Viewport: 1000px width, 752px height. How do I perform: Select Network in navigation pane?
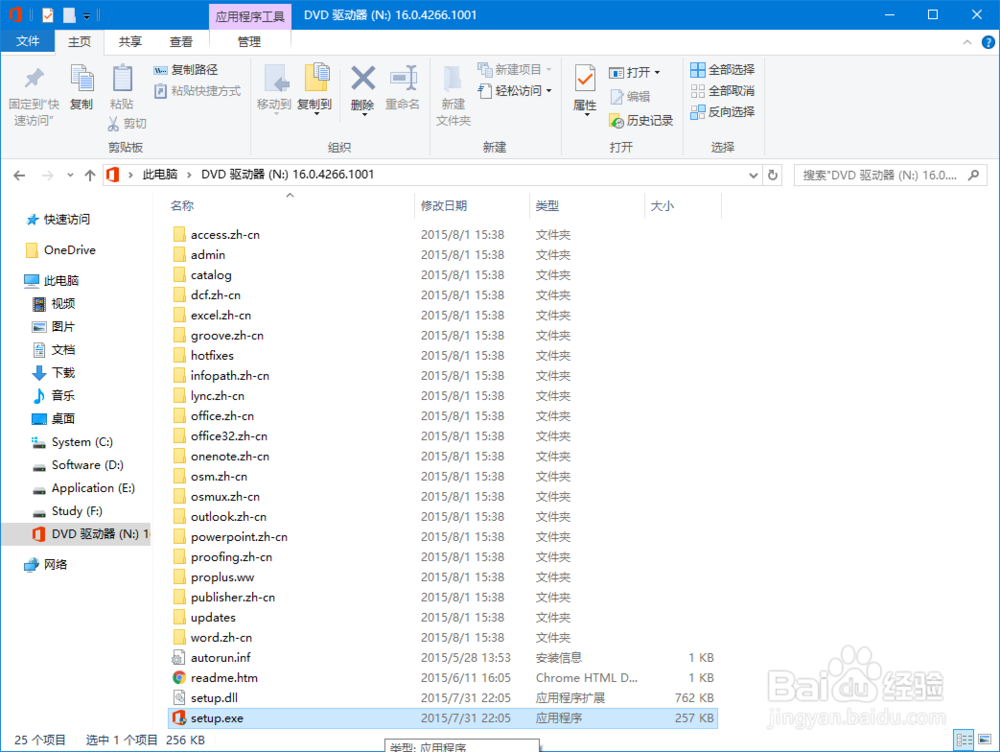(x=46, y=564)
